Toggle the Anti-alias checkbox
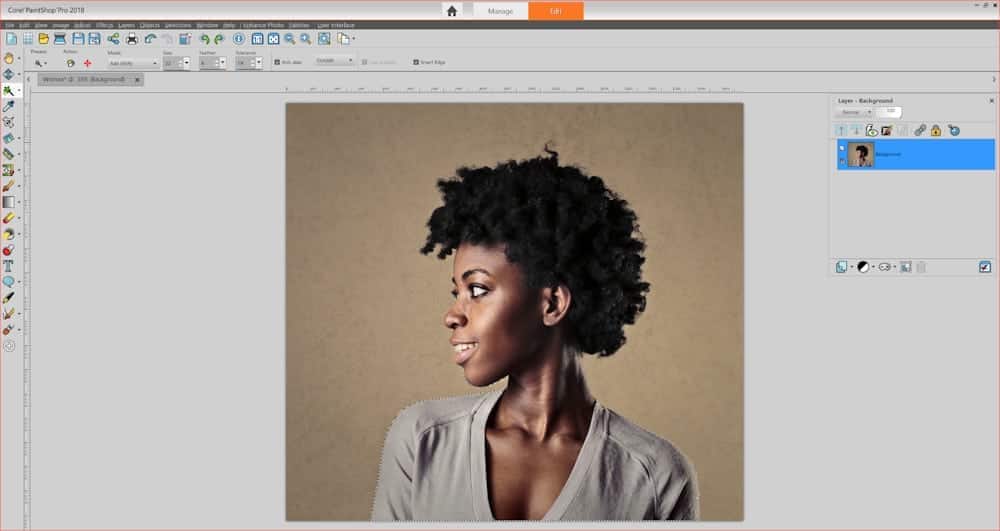 click(x=277, y=61)
